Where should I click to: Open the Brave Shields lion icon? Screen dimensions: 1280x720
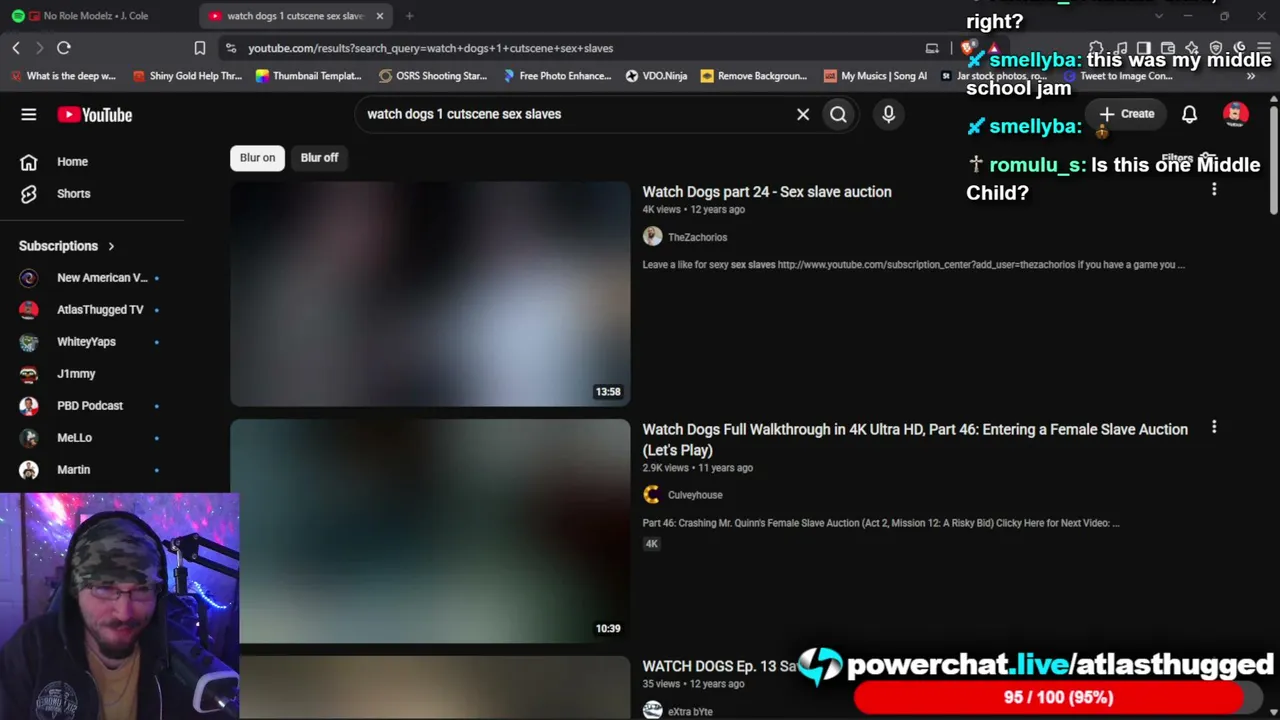(968, 48)
